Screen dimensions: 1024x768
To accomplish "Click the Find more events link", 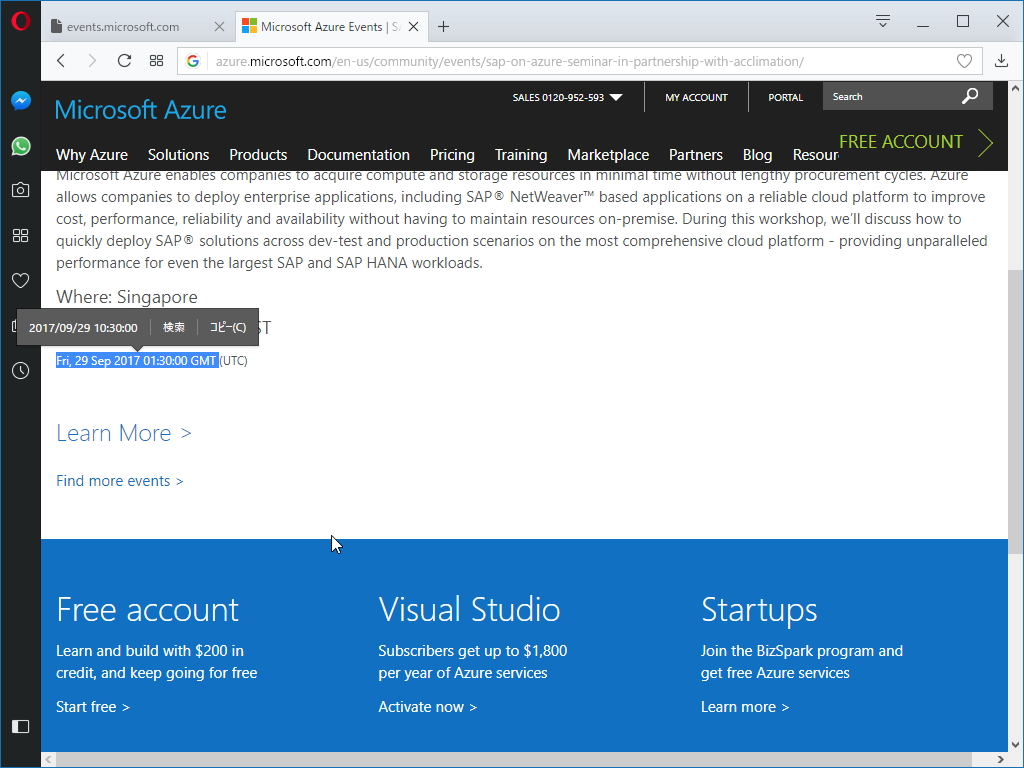I will tap(119, 481).
